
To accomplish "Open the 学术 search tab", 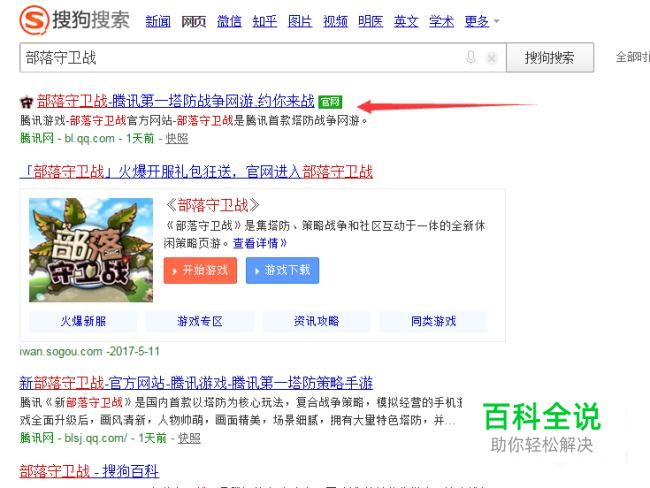I will 441,21.
